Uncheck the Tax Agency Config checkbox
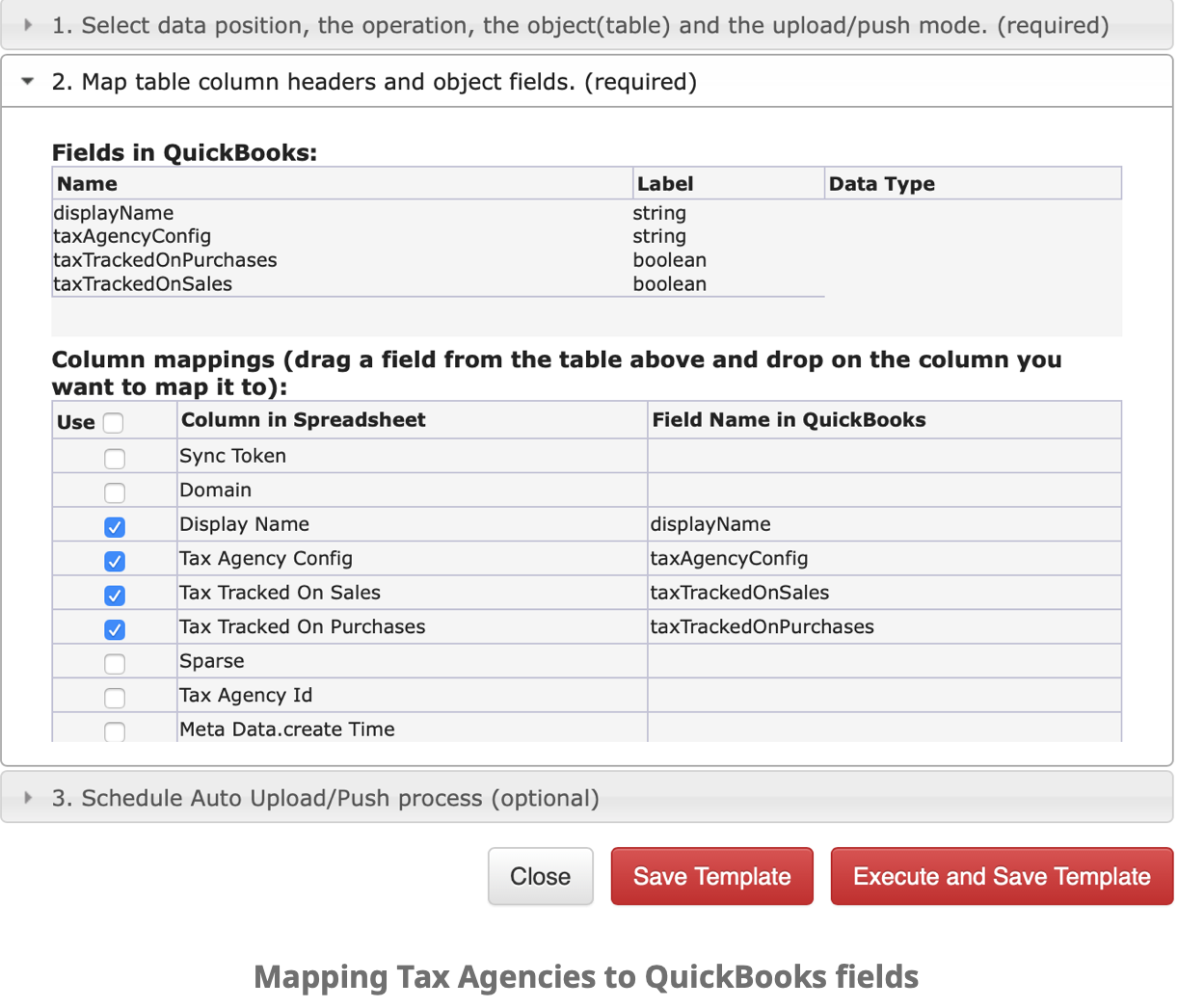The height and width of the screenshot is (1008, 1178). tap(115, 561)
